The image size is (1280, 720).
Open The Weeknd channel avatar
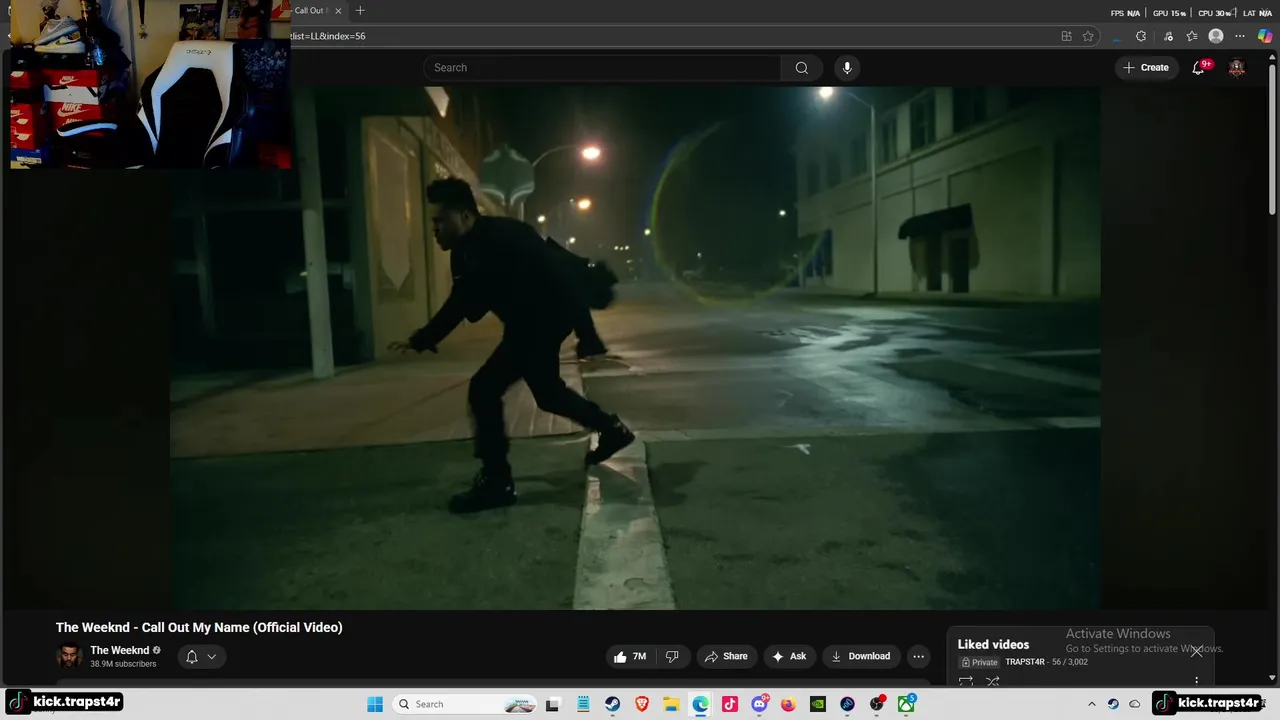click(x=69, y=657)
